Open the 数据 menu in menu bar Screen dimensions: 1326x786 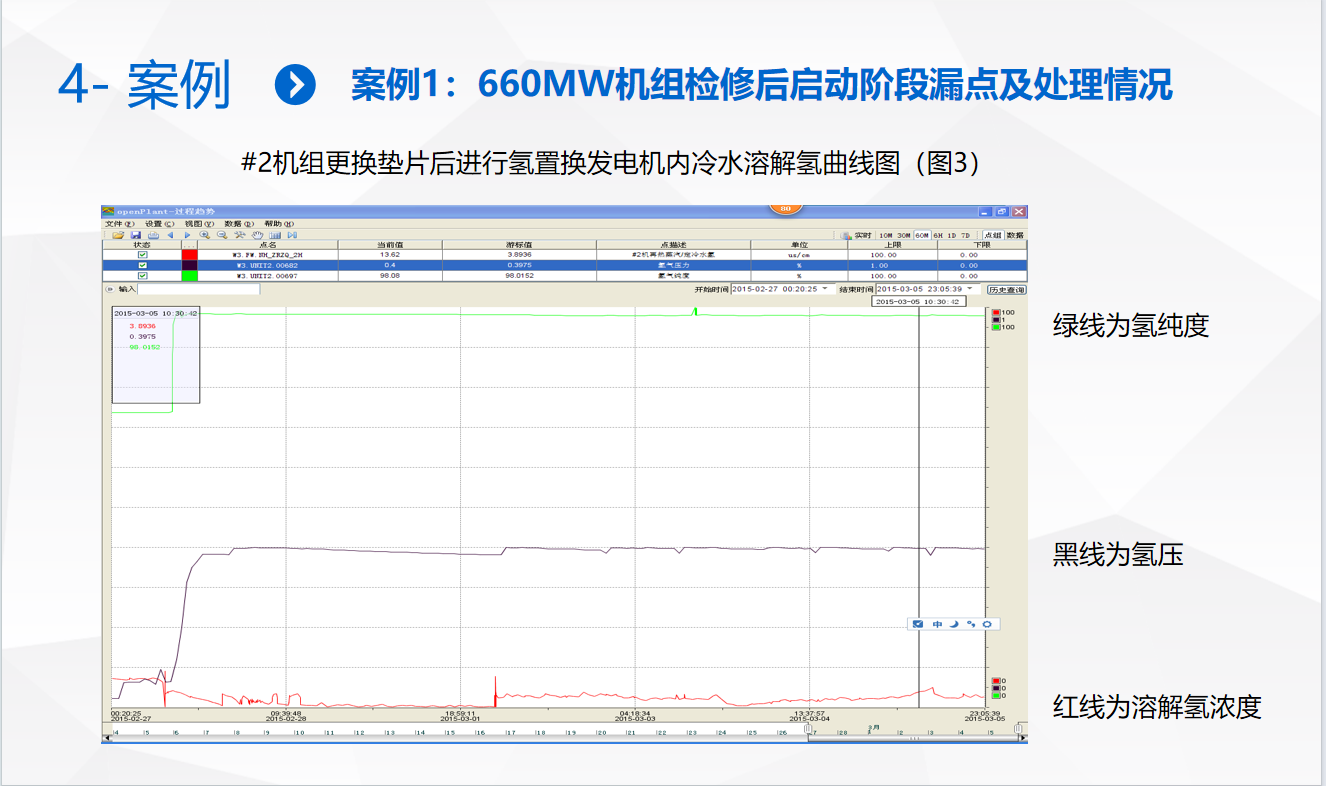coord(237,224)
